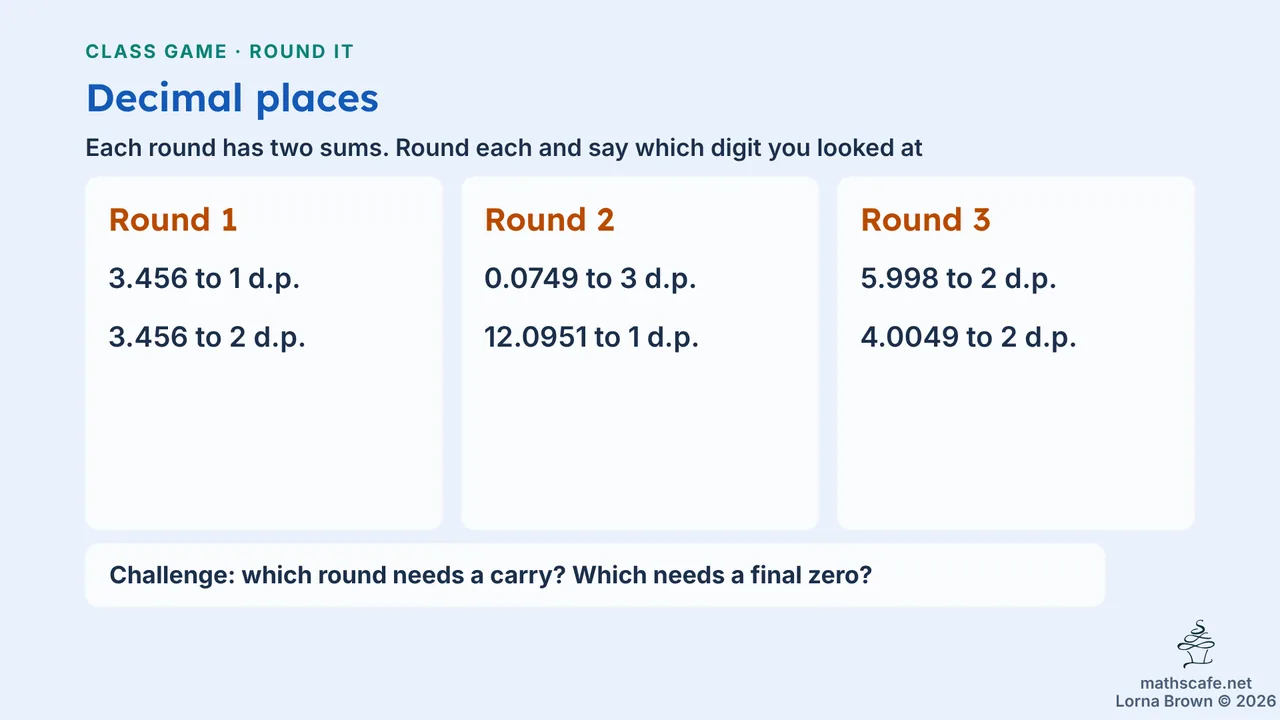Select the Round 2 heading
This screenshot has height=720, width=1280.
(x=549, y=220)
